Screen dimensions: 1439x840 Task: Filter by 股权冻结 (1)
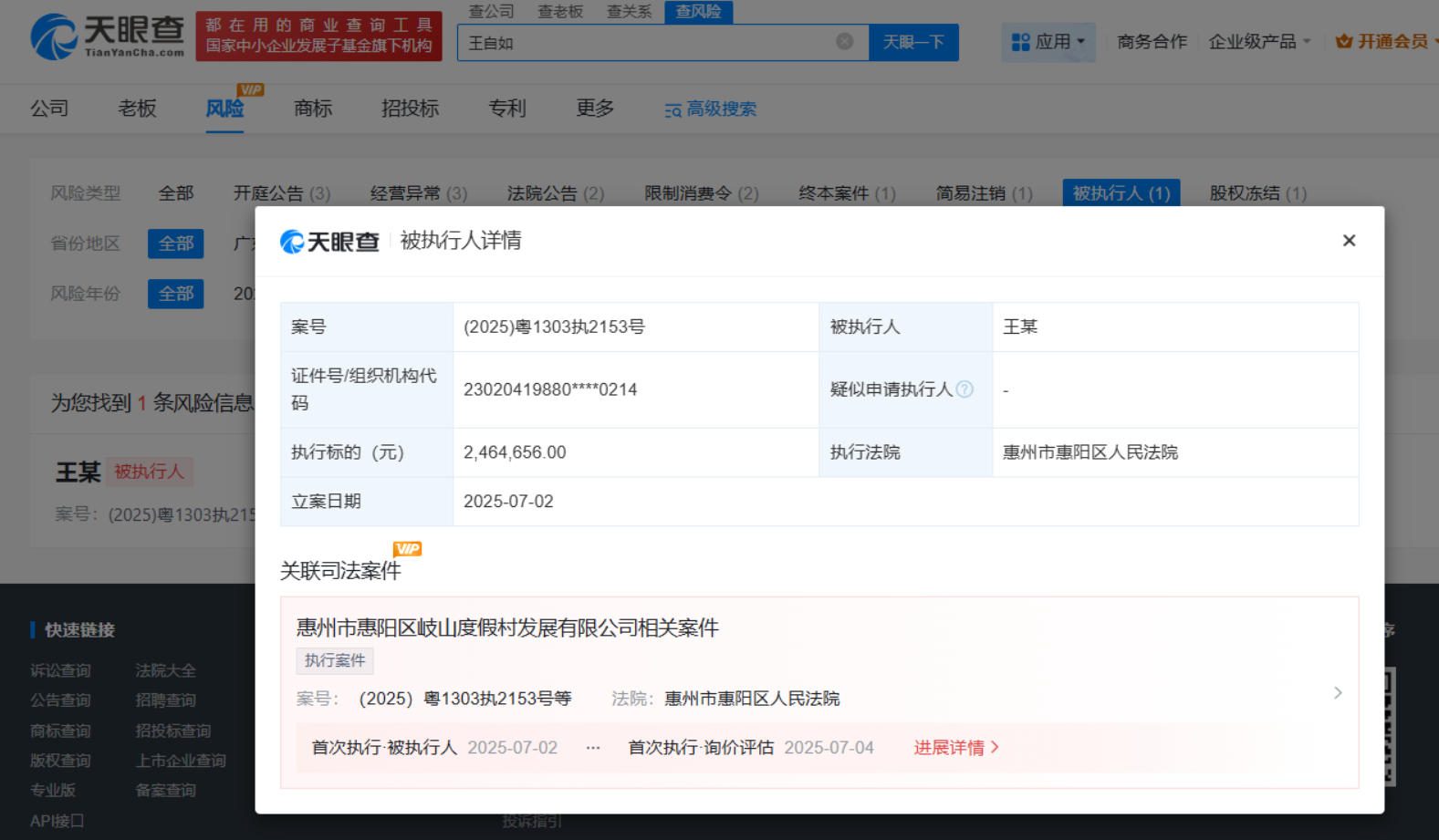1258,193
